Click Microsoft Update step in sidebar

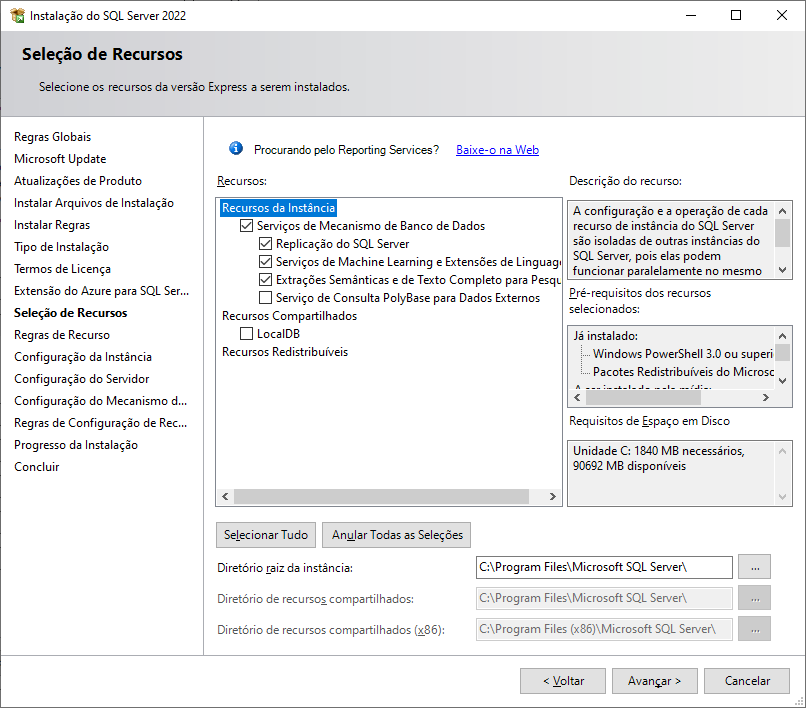tap(60, 159)
